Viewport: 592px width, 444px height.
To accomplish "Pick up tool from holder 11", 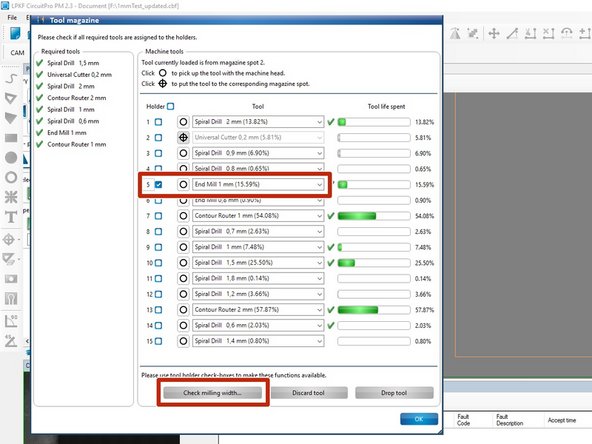I will point(183,279).
